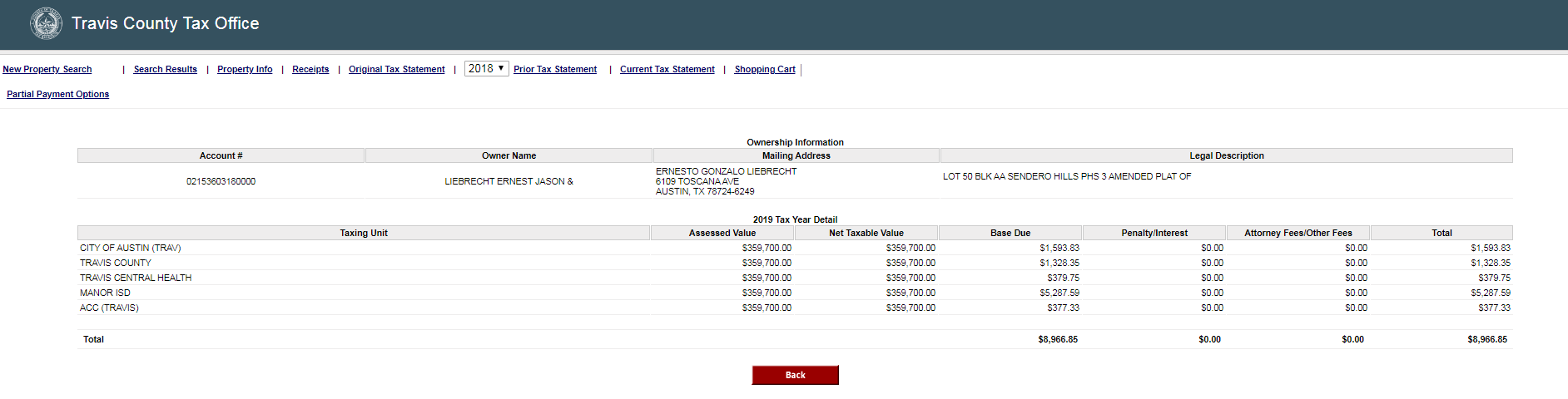
Task: Click the mailing address line 6109 TOSCANA AVE
Action: pos(697,181)
